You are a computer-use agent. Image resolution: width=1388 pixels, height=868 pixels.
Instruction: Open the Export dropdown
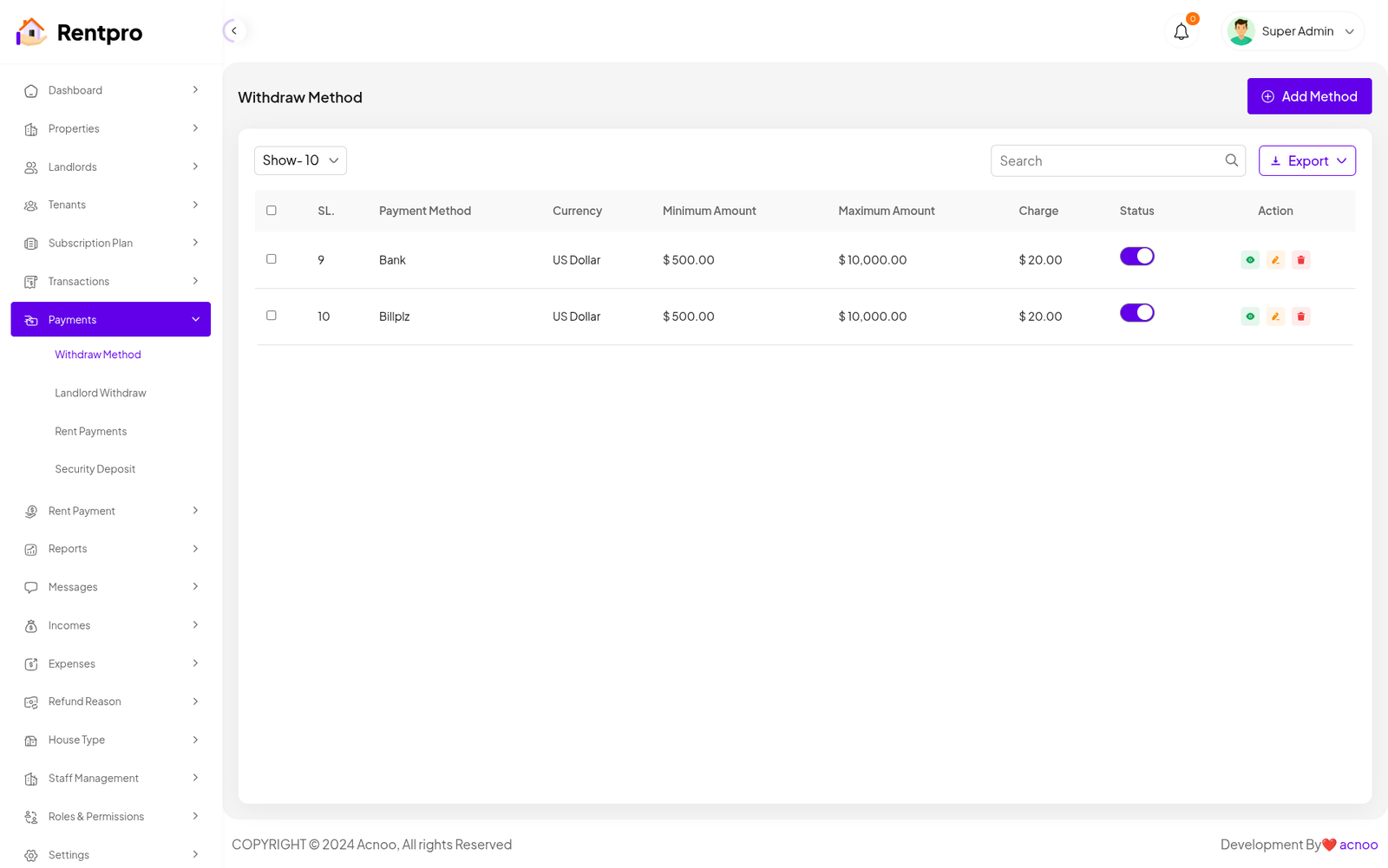1306,160
